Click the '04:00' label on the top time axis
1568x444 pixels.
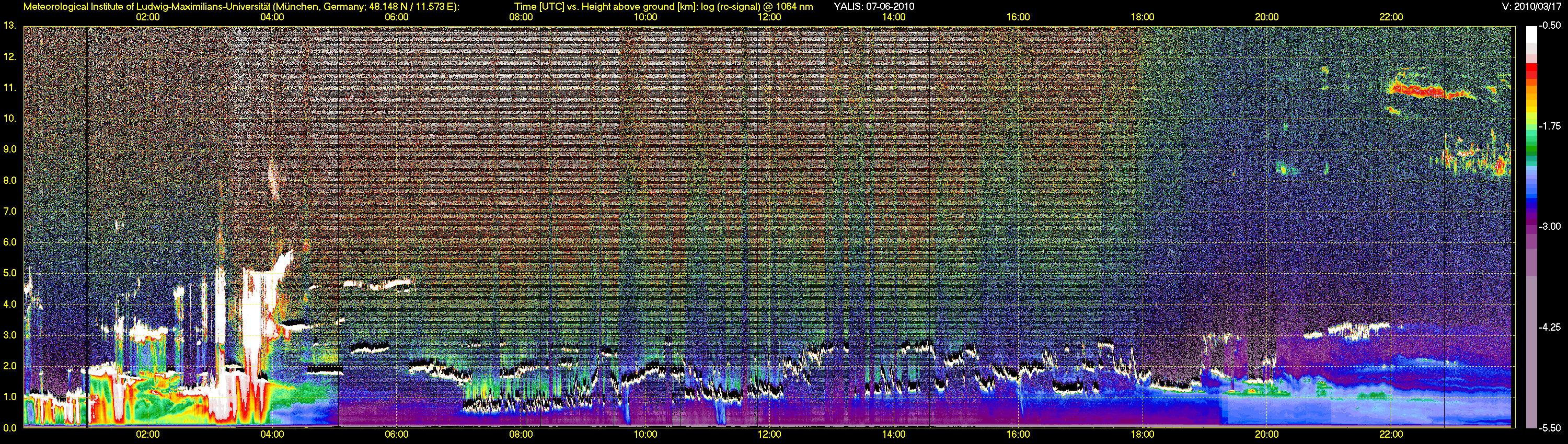coord(272,17)
